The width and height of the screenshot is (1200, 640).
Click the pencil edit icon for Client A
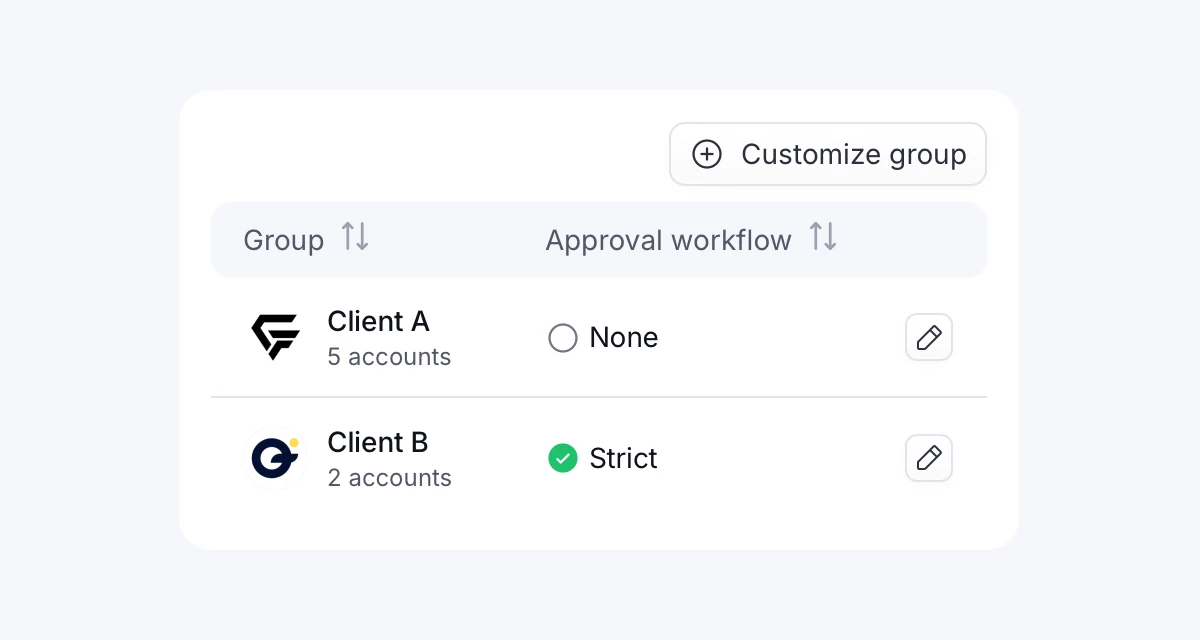point(928,337)
